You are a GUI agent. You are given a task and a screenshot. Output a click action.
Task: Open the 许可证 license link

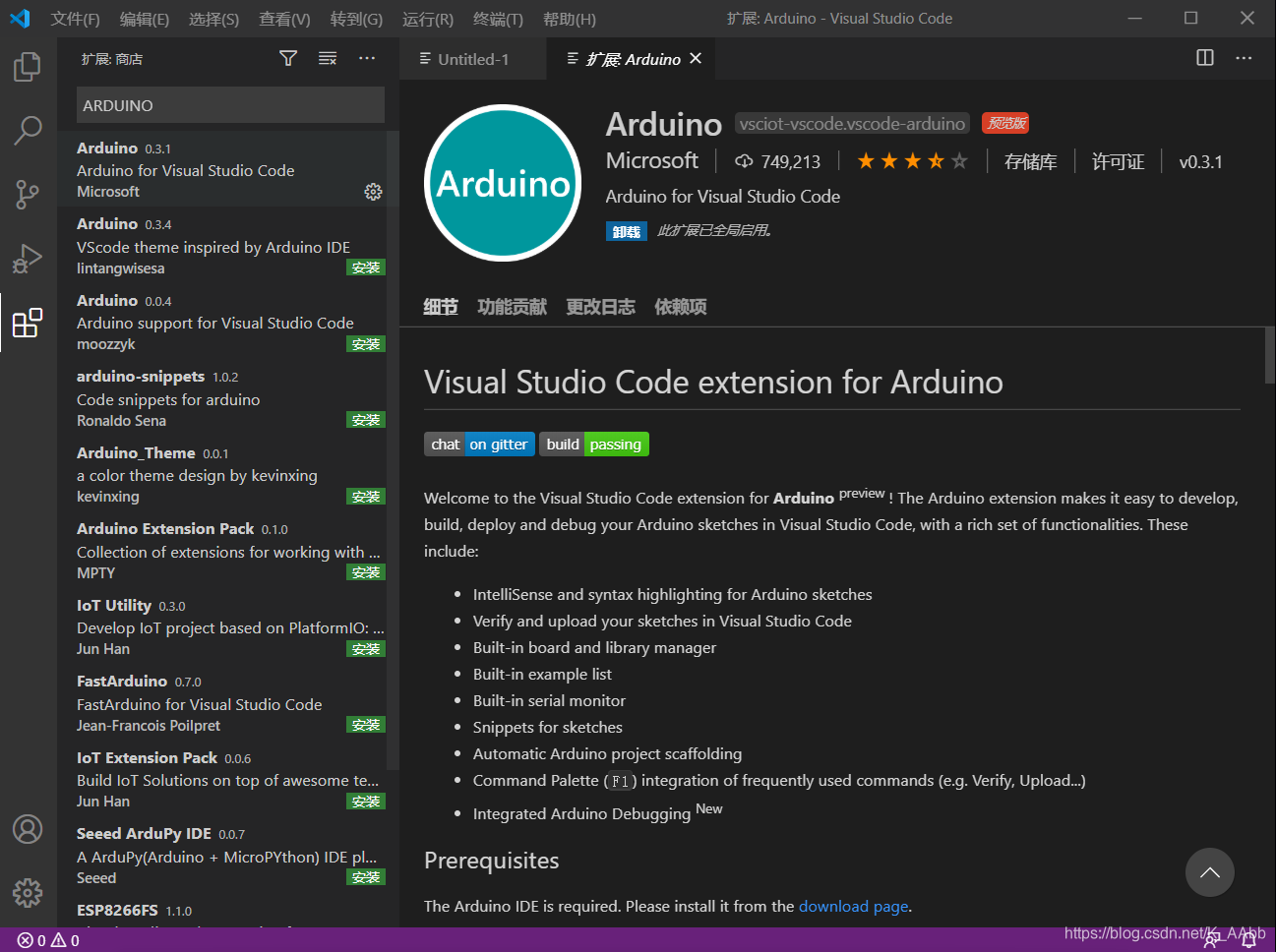click(x=1118, y=161)
